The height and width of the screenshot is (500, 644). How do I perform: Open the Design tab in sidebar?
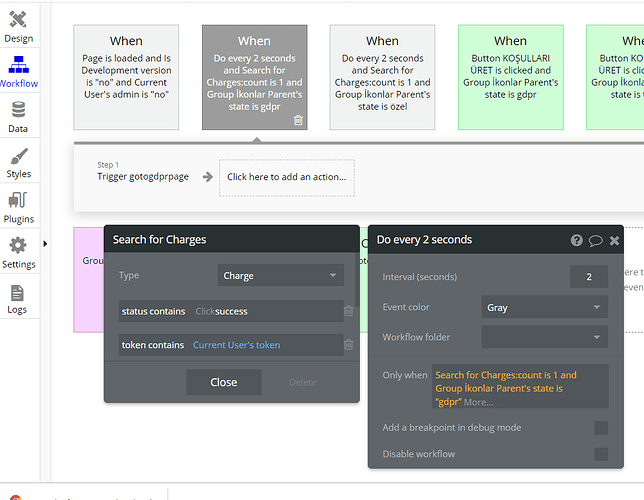(19, 24)
